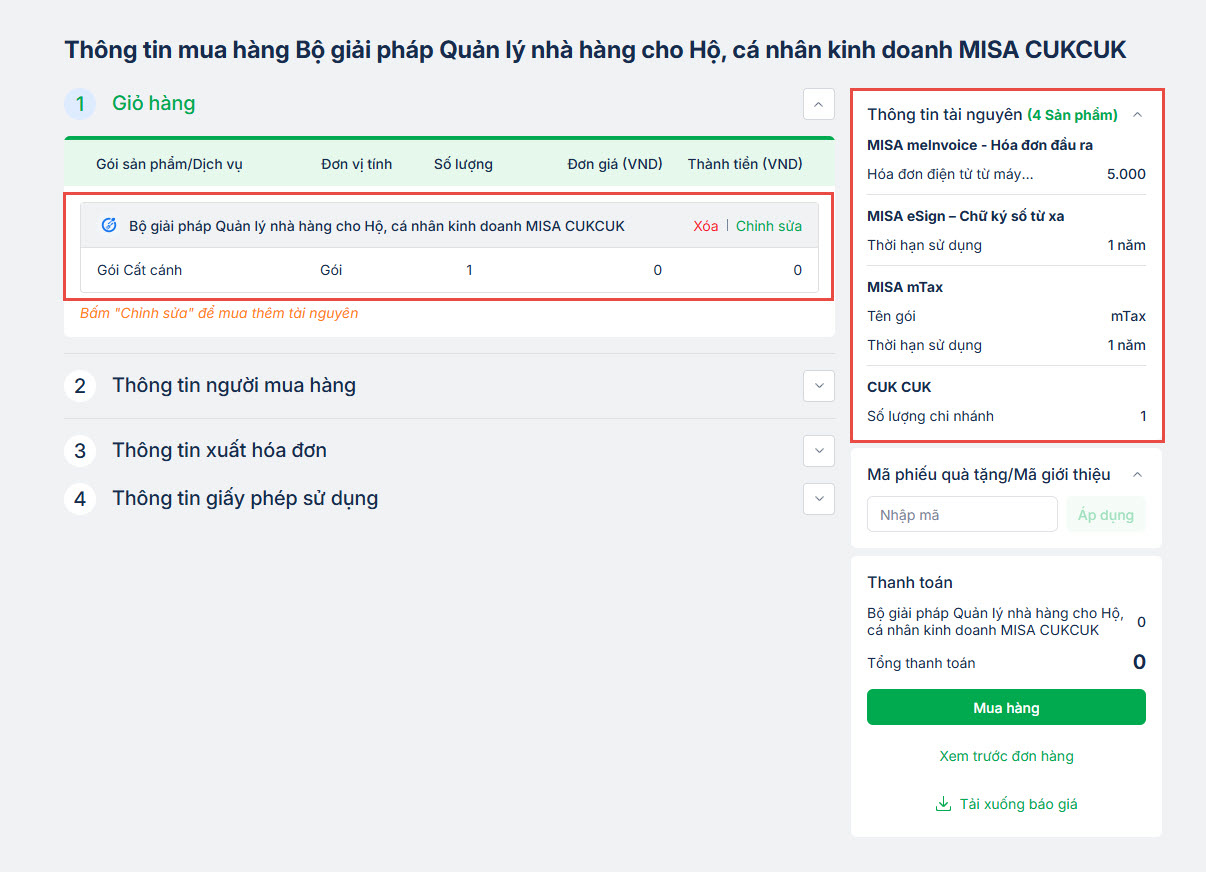Click the download icon next to Tải xuống báo giá
Image resolution: width=1206 pixels, height=872 pixels.
[942, 804]
